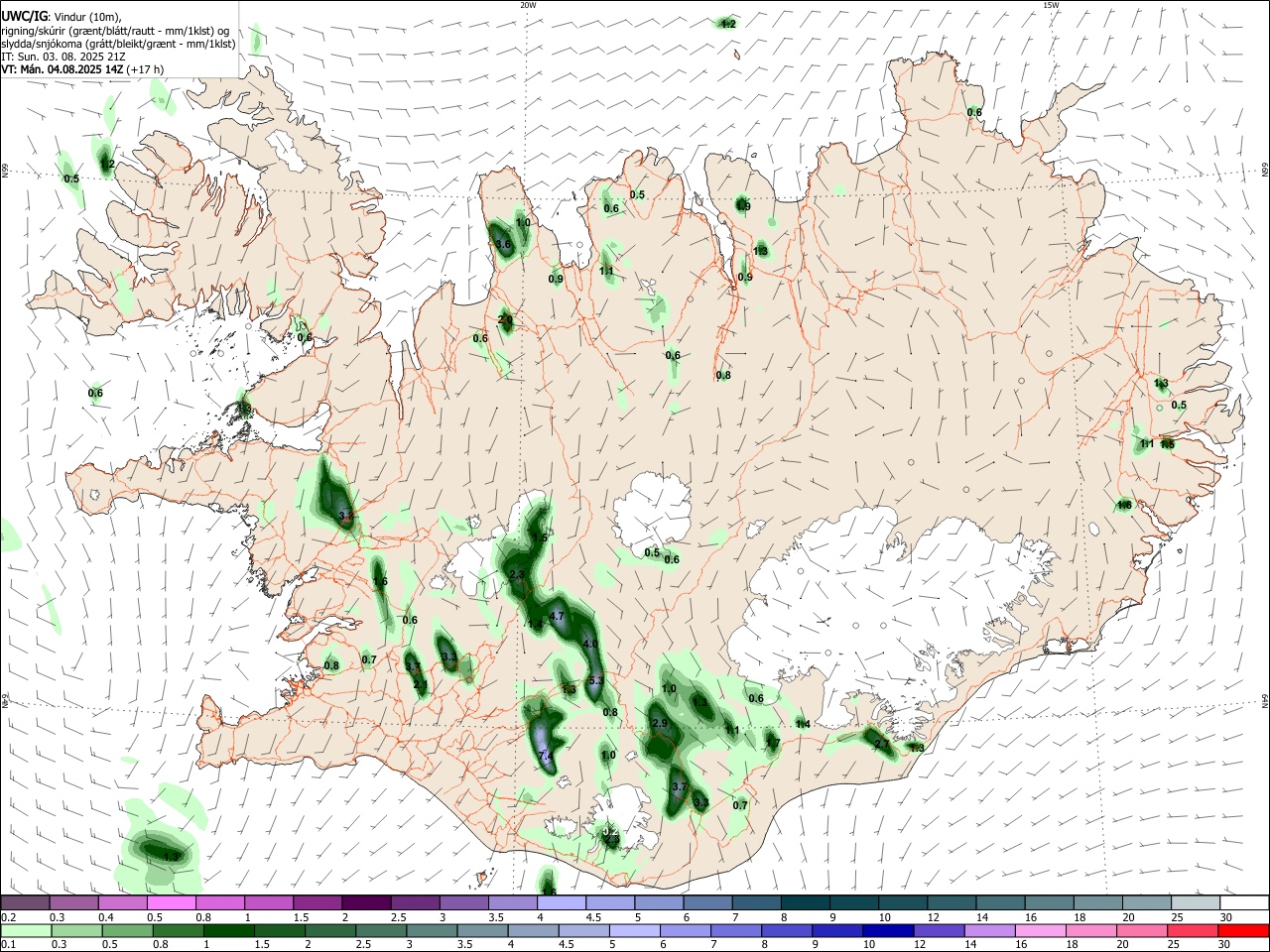
Task: Click the '2.0' precipitation value on the map
Action: click(x=505, y=319)
